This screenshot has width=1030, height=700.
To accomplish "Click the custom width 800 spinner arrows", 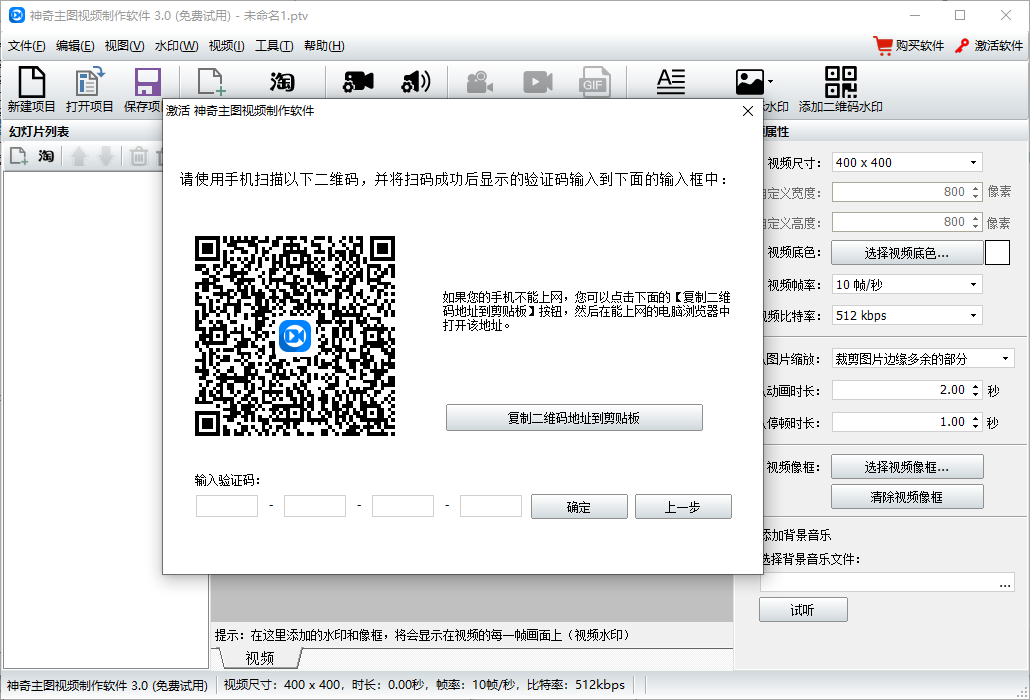I will pyautogui.click(x=975, y=192).
